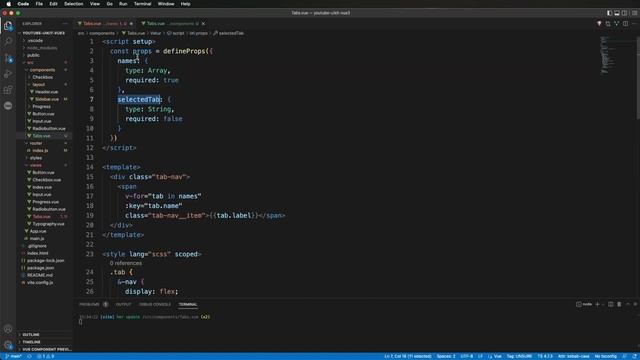This screenshot has height=360, width=640.
Task: Open the Accounts icon in activity bar
Action: point(8,329)
